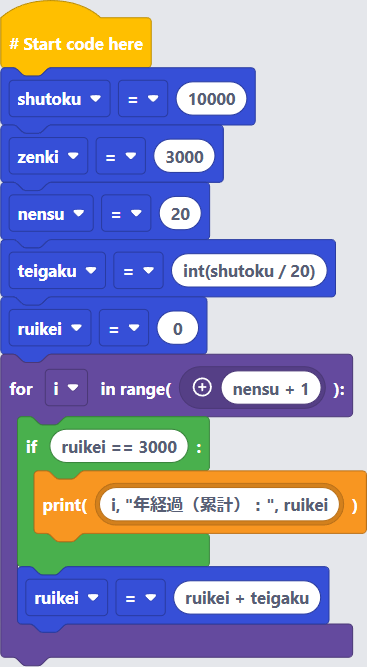Edit the value 20 for nensu

pyautogui.click(x=180, y=214)
